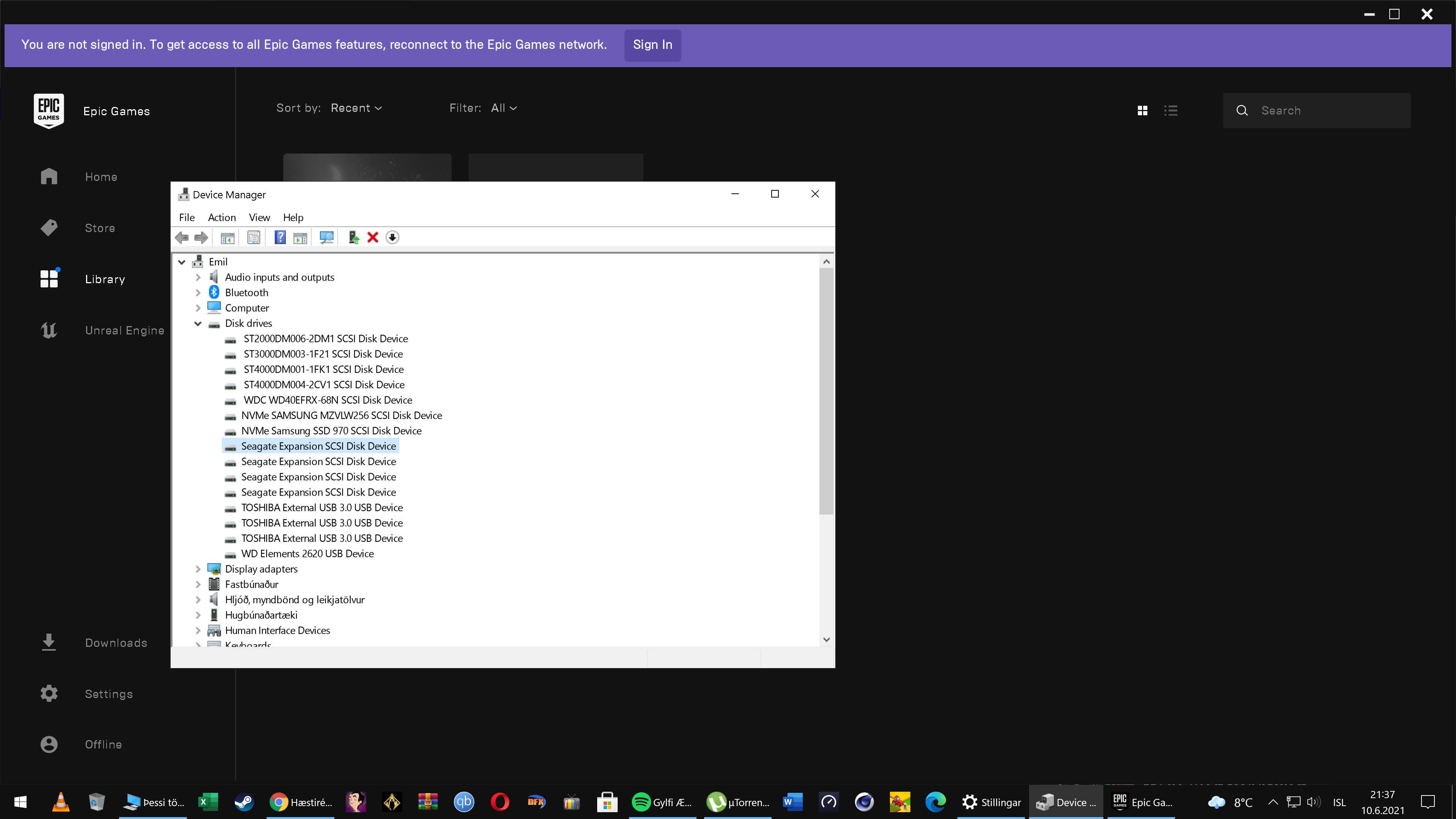
Task: Open the Filter All dropdown
Action: click(x=503, y=108)
